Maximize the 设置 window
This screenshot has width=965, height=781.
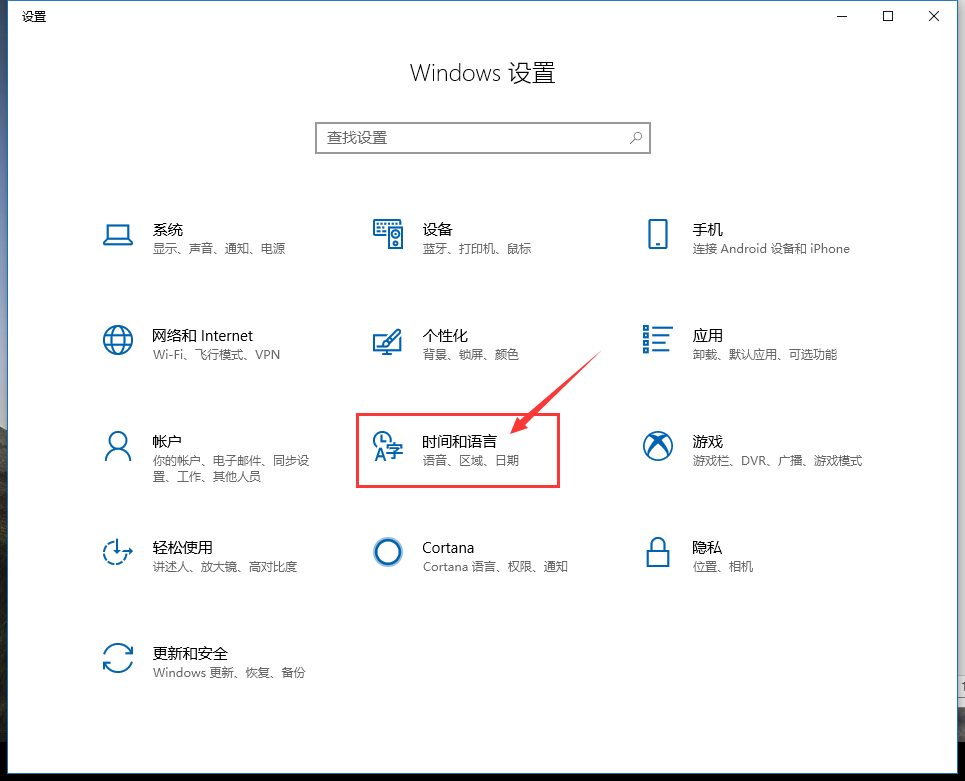[x=887, y=17]
